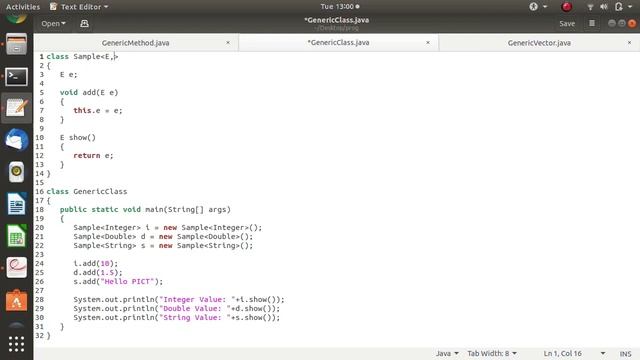640x360 pixels.
Task: Toggle the INS insert mode indicator
Action: tap(625, 354)
